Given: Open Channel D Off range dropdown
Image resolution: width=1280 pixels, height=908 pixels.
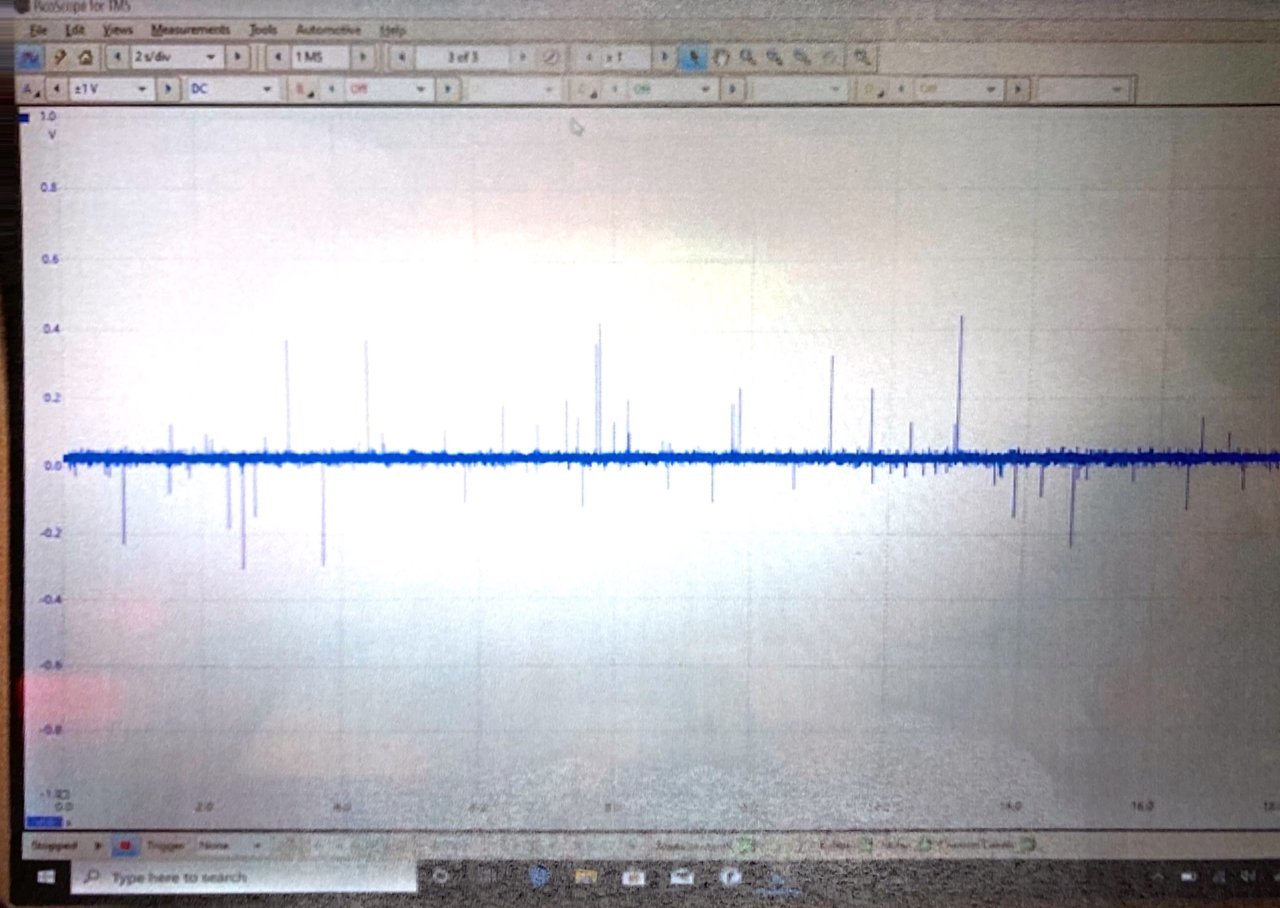Looking at the screenshot, I should tap(958, 90).
